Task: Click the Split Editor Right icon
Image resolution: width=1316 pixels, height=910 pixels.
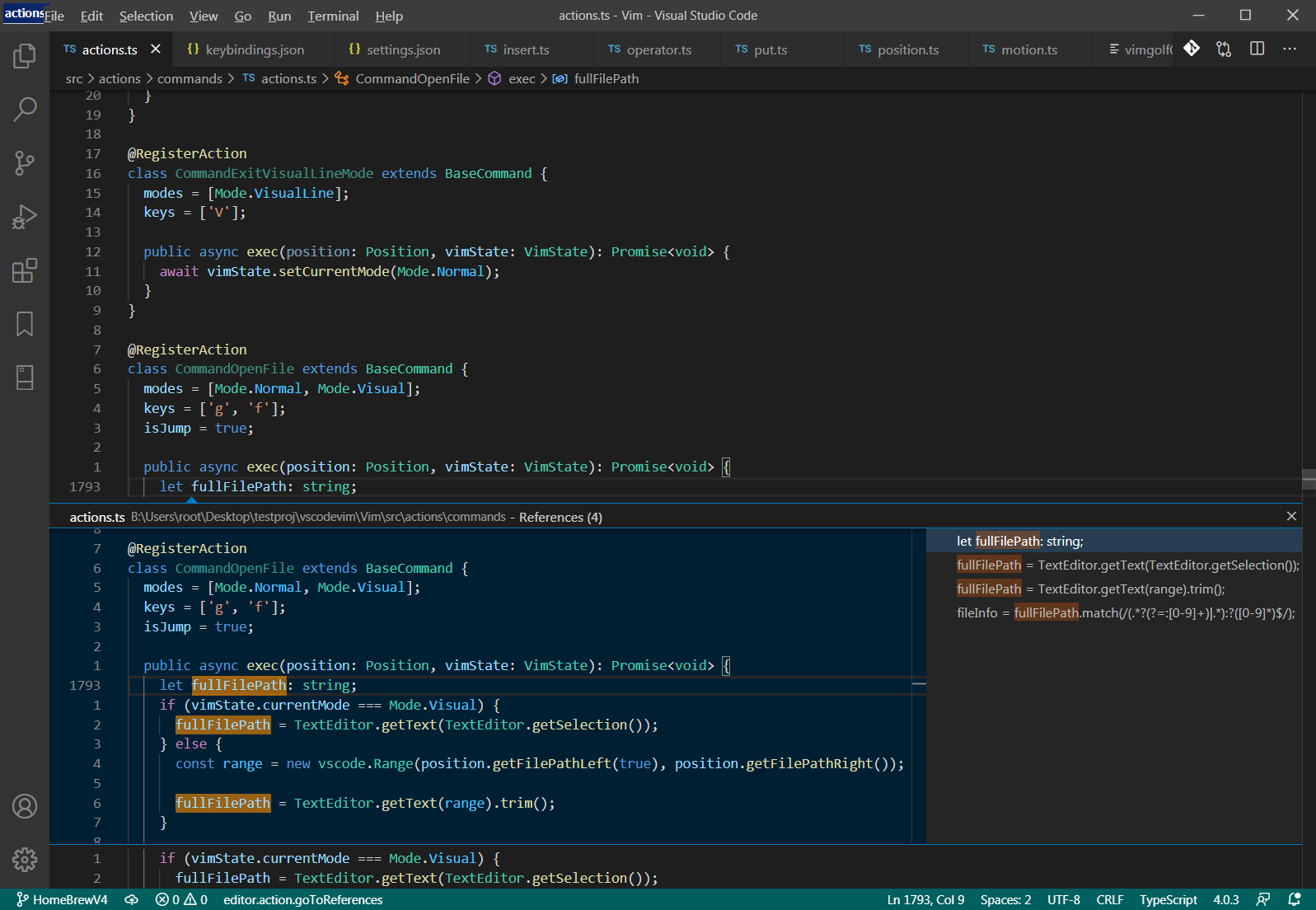Action: coord(1257,49)
